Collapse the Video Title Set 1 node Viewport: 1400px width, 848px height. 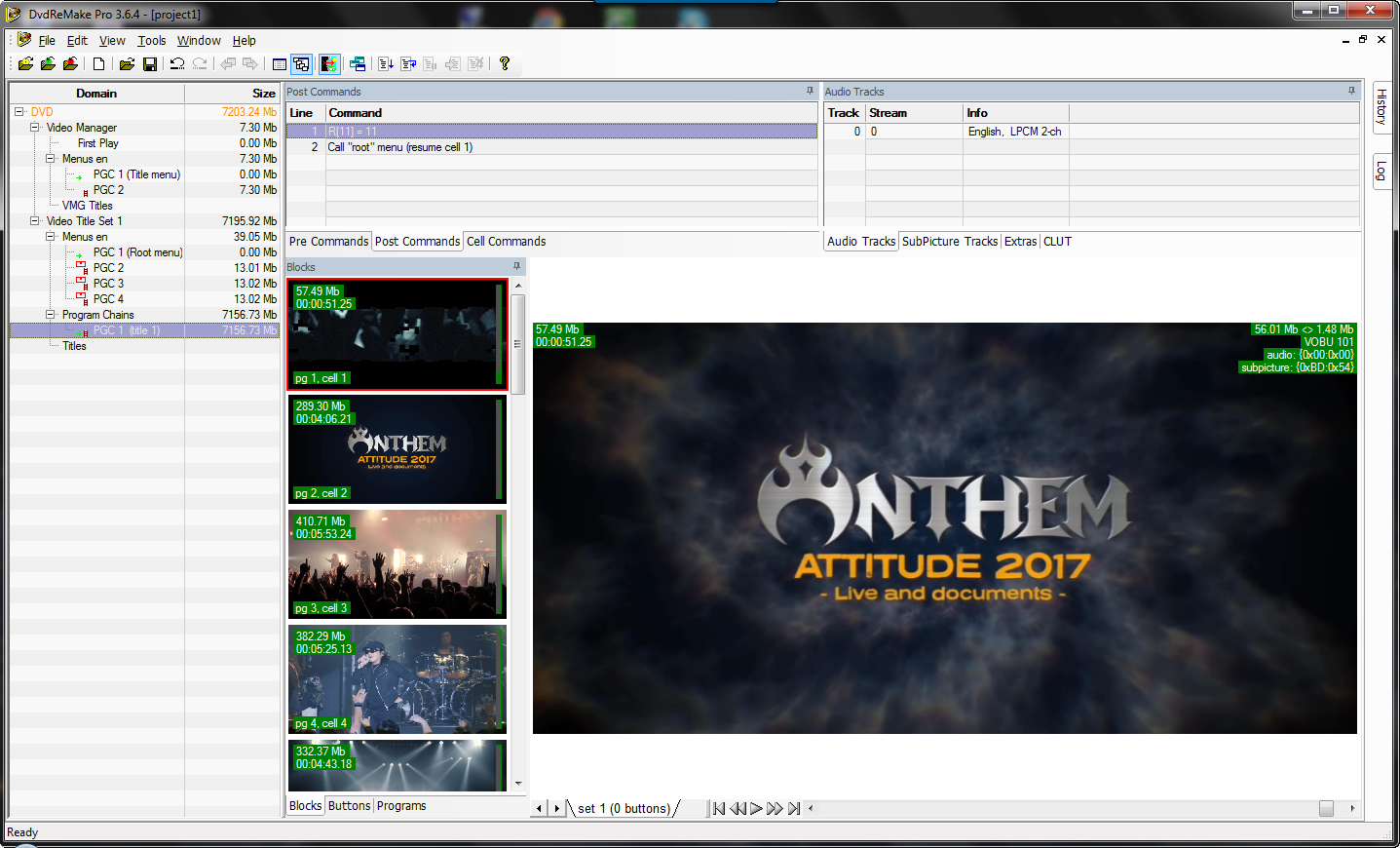pyautogui.click(x=35, y=221)
